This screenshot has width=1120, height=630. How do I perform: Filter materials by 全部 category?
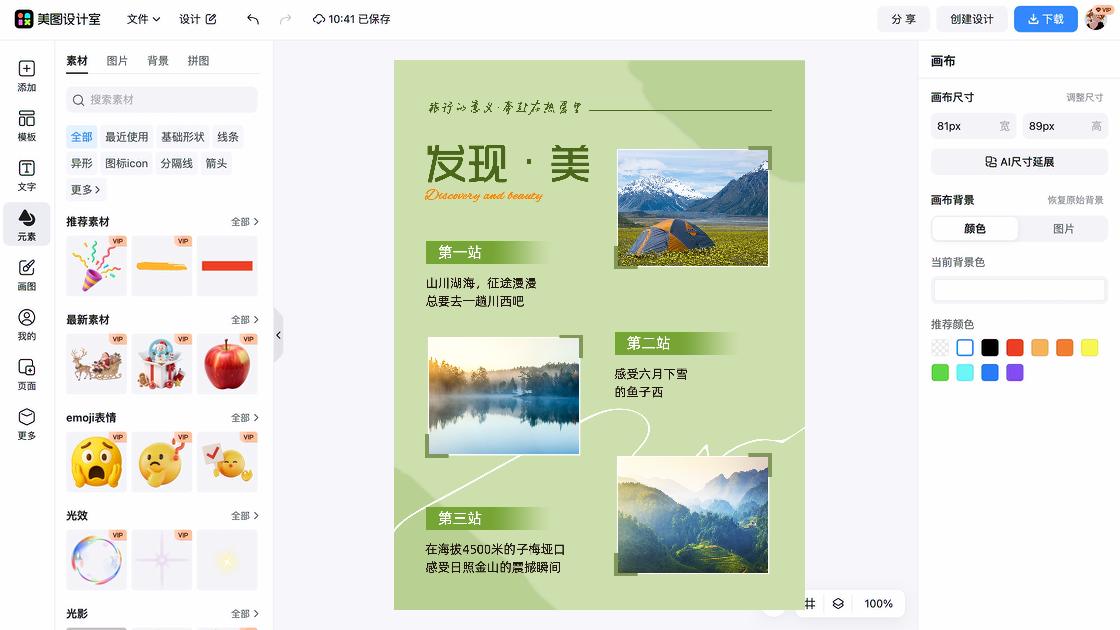click(81, 137)
